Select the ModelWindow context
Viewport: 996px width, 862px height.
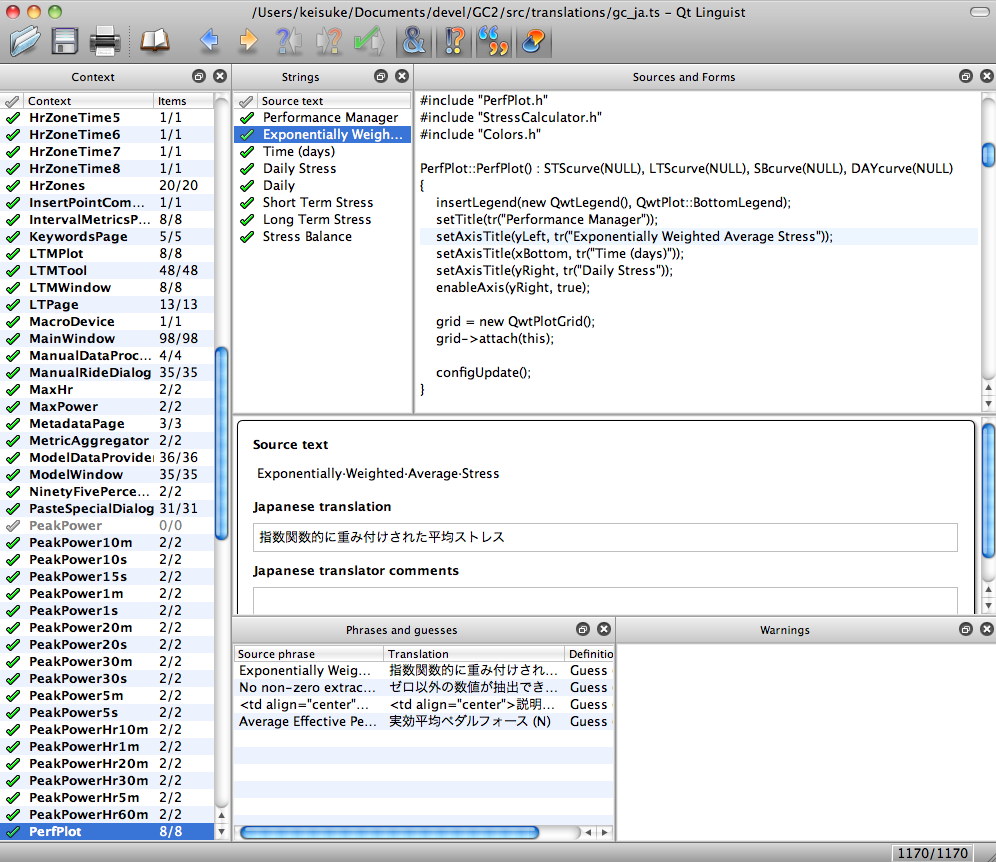[x=107, y=475]
